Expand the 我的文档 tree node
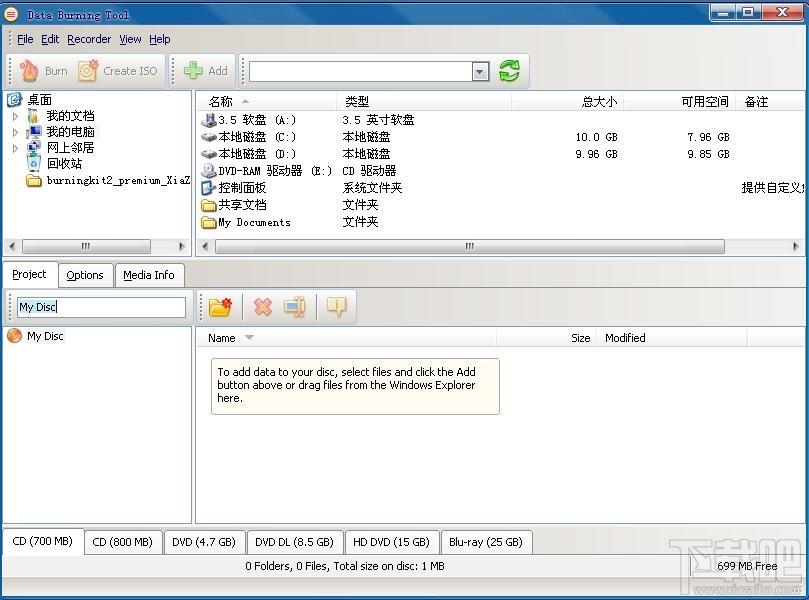The height and width of the screenshot is (600, 809). pos(15,116)
